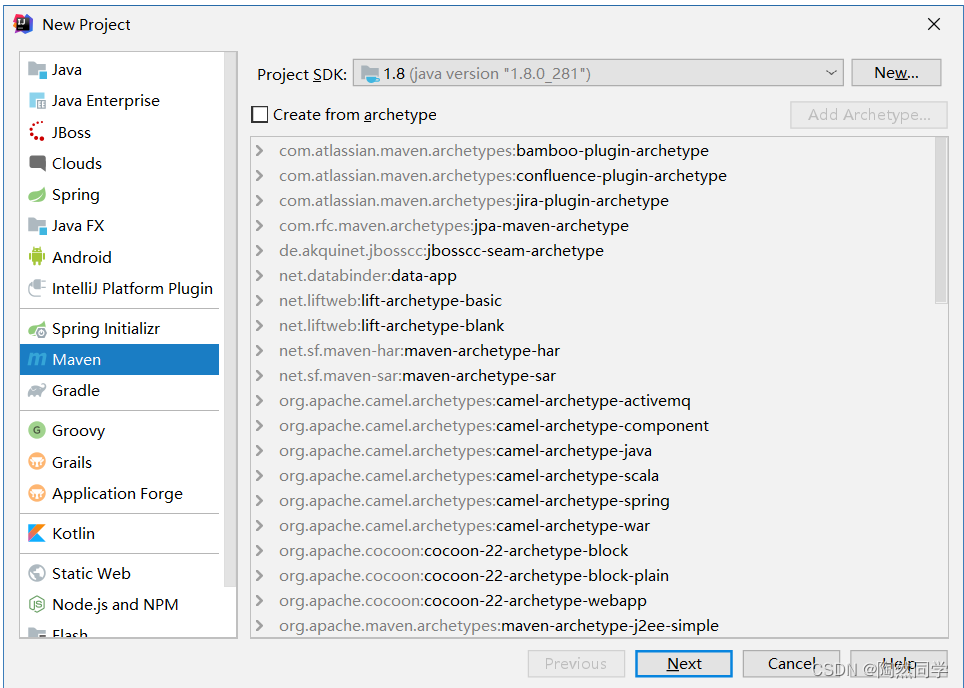Click the Cancel button
The image size is (964, 688).
(x=791, y=663)
